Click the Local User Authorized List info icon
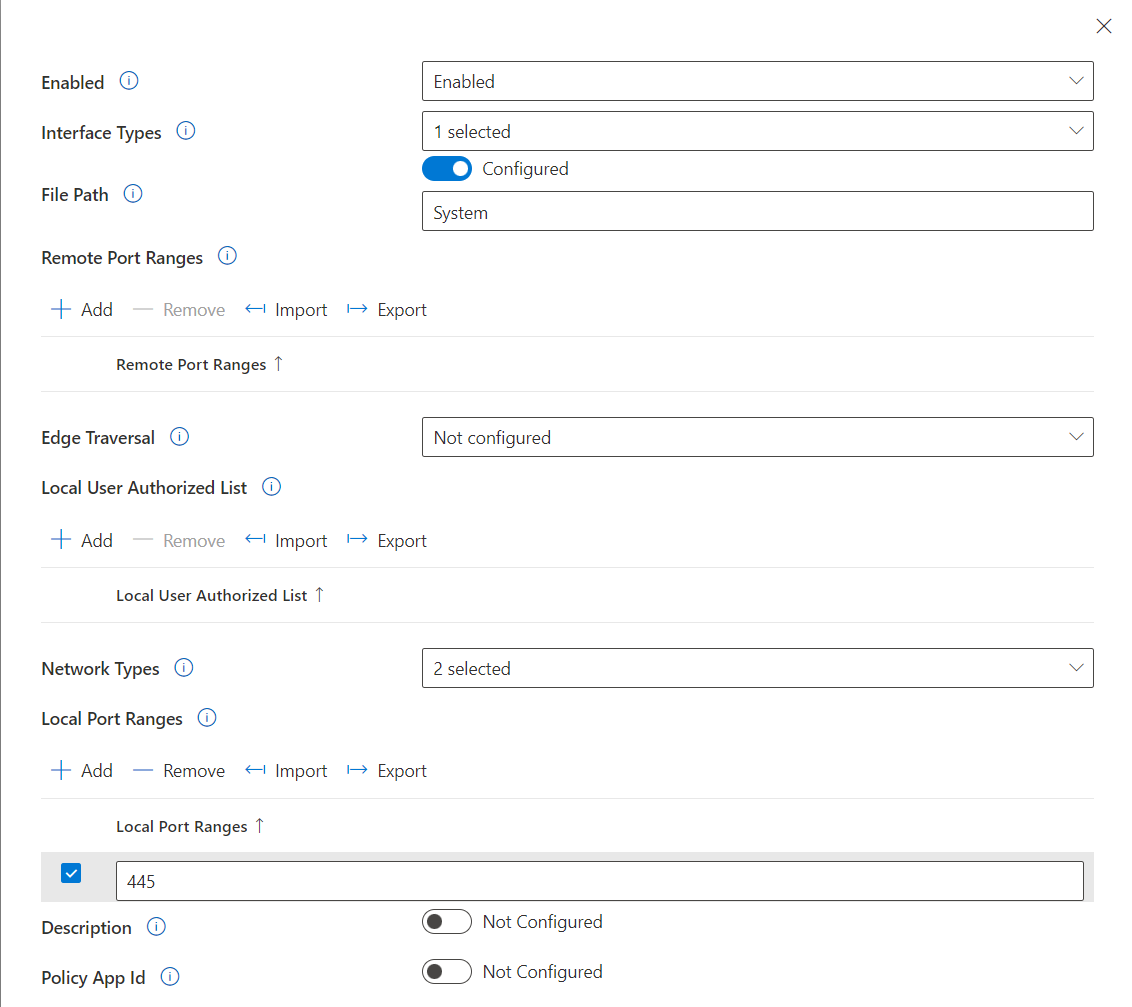 coord(270,487)
